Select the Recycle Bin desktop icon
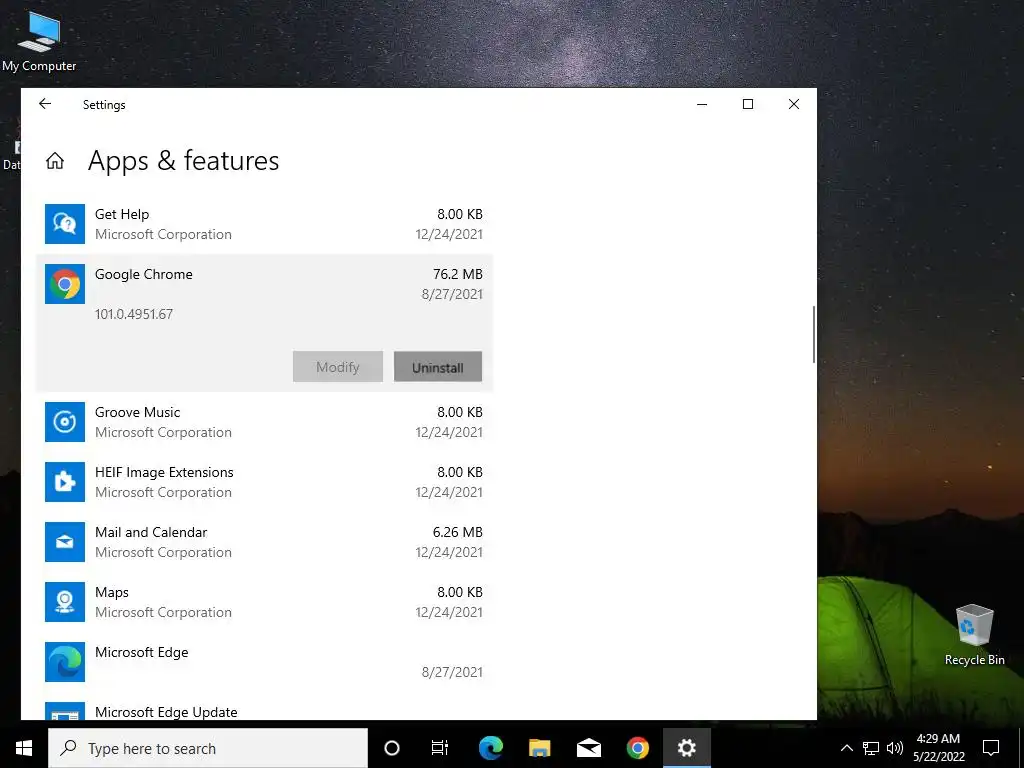 click(974, 635)
